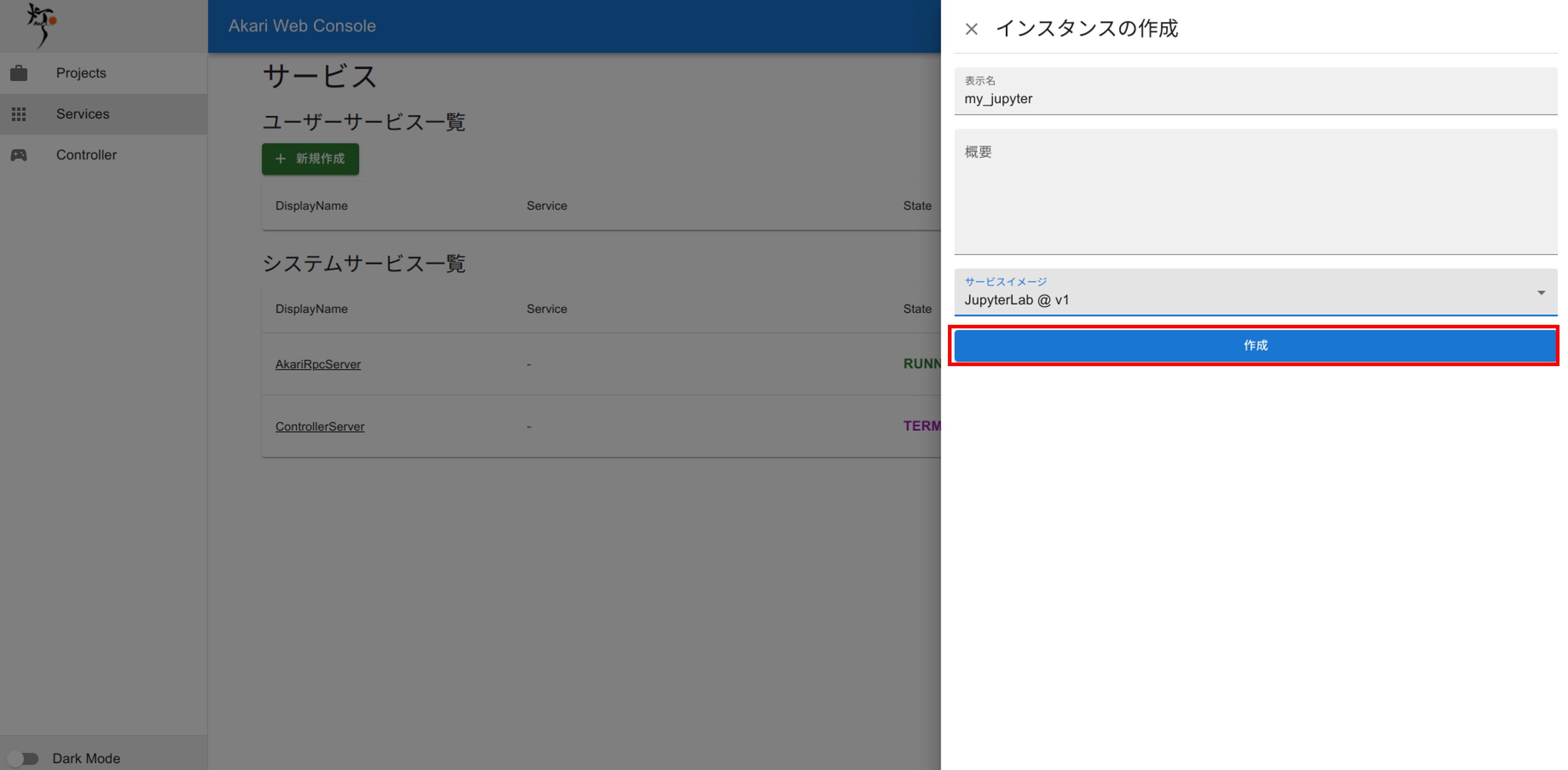The width and height of the screenshot is (1568, 770).
Task: Open the Projects menu item
Action: pyautogui.click(x=81, y=73)
